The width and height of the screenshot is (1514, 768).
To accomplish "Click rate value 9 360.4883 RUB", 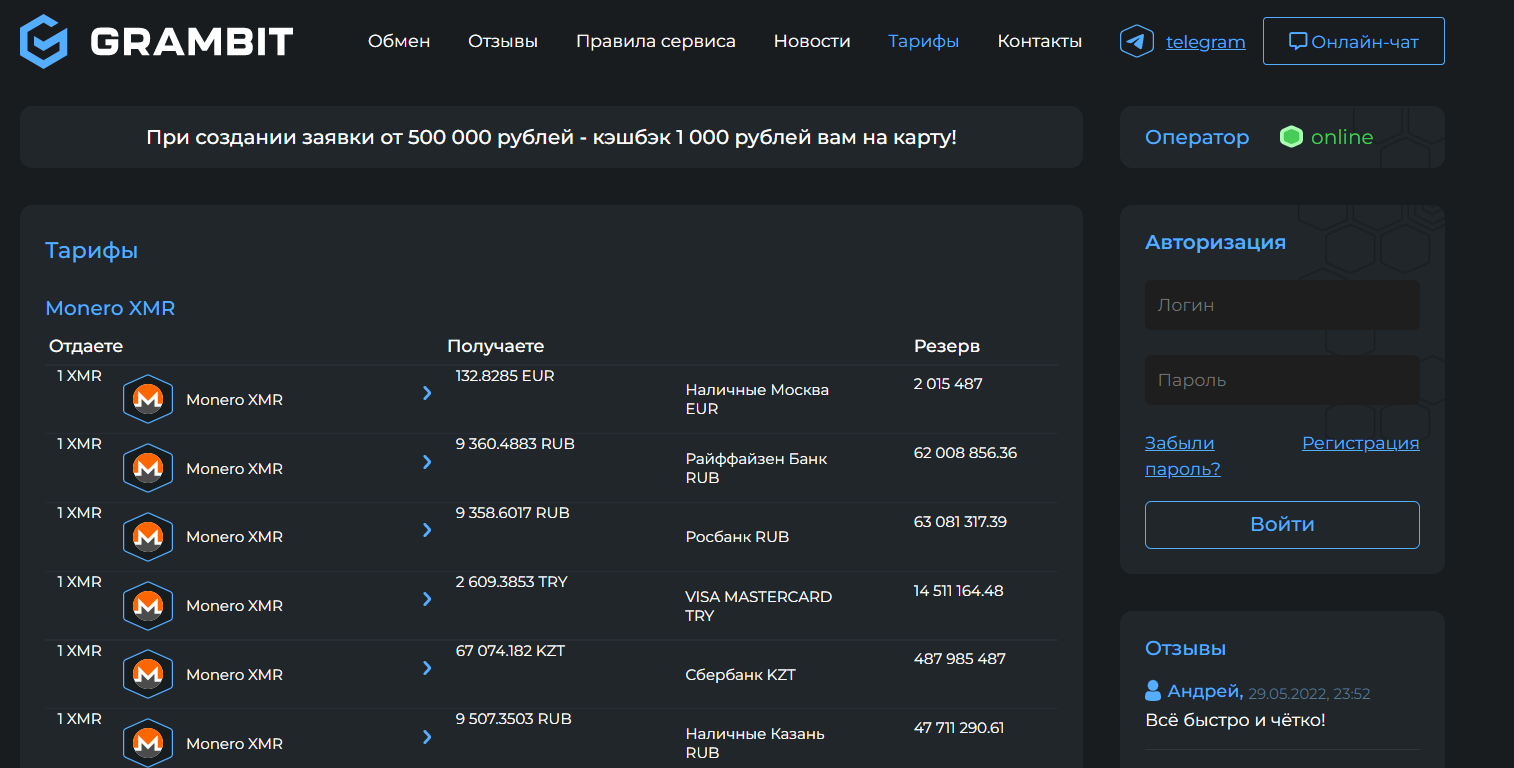I will point(515,444).
